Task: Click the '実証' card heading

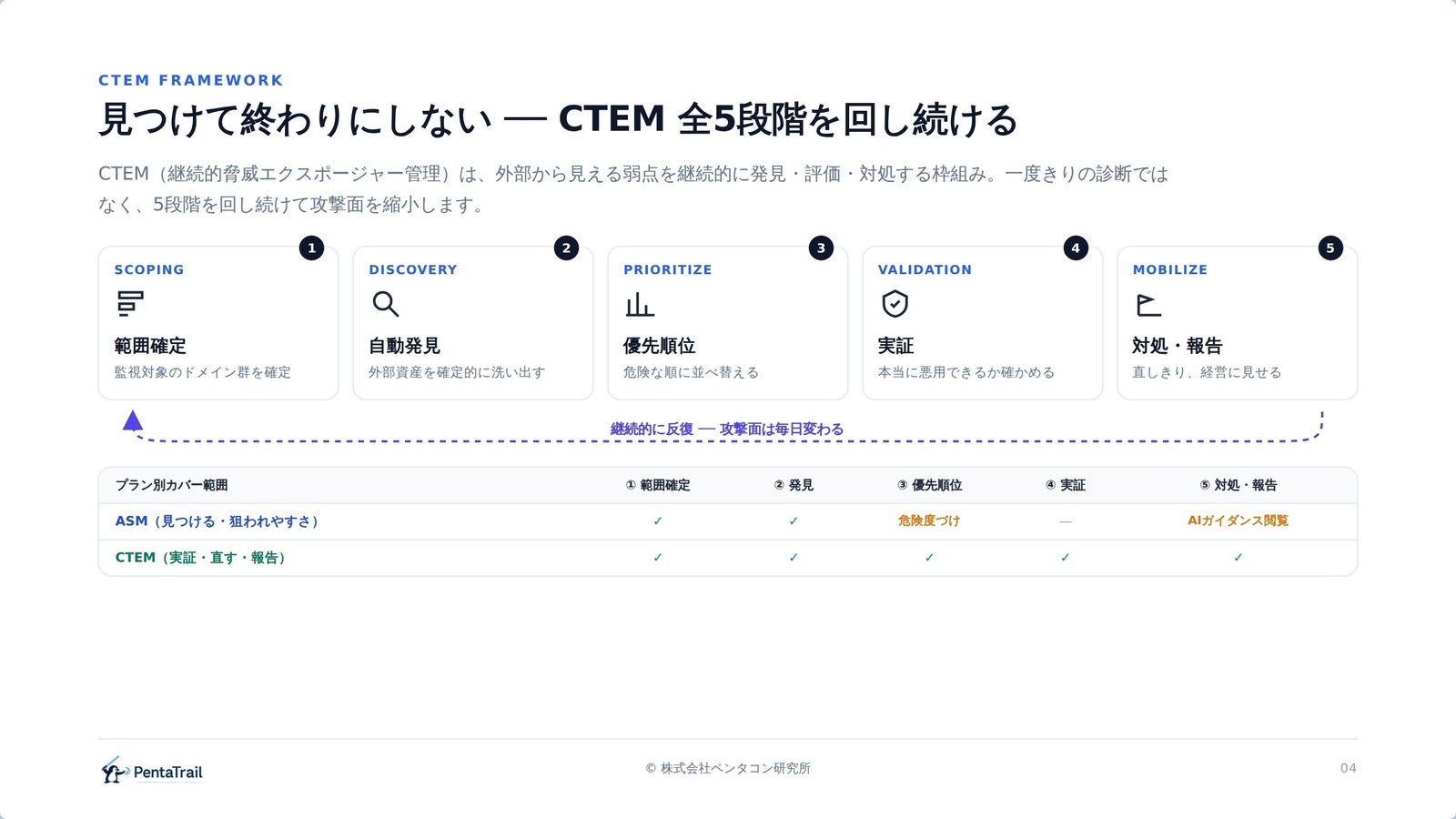Action: tap(896, 346)
